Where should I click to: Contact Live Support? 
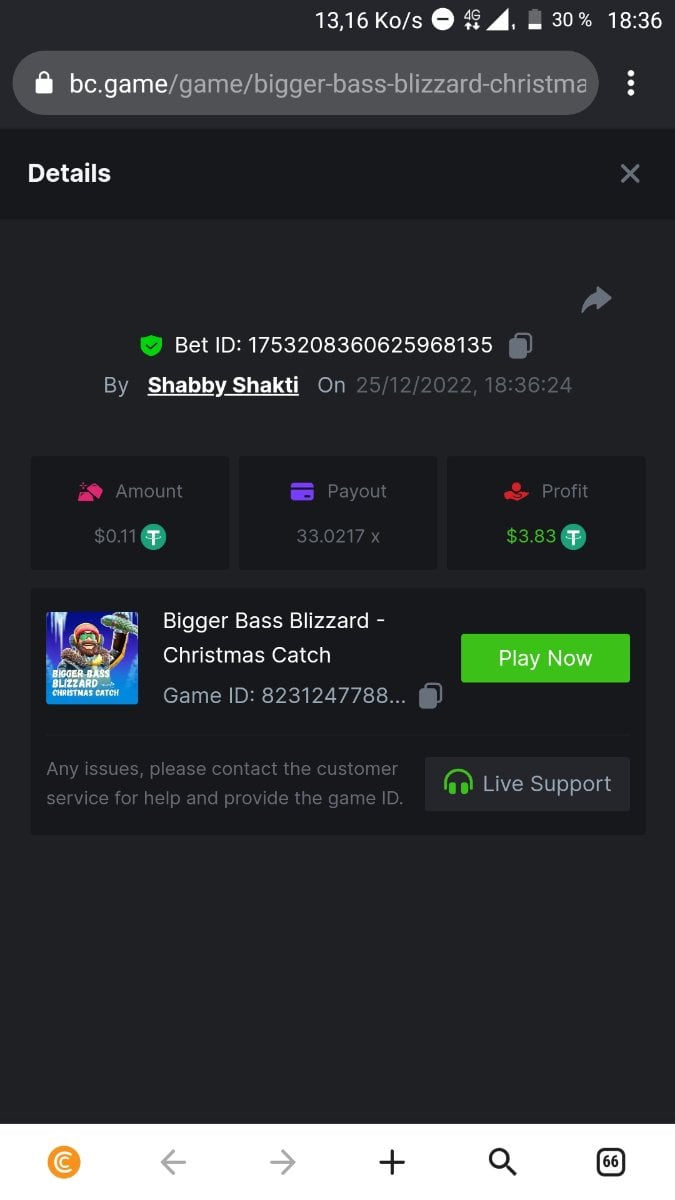pos(527,783)
